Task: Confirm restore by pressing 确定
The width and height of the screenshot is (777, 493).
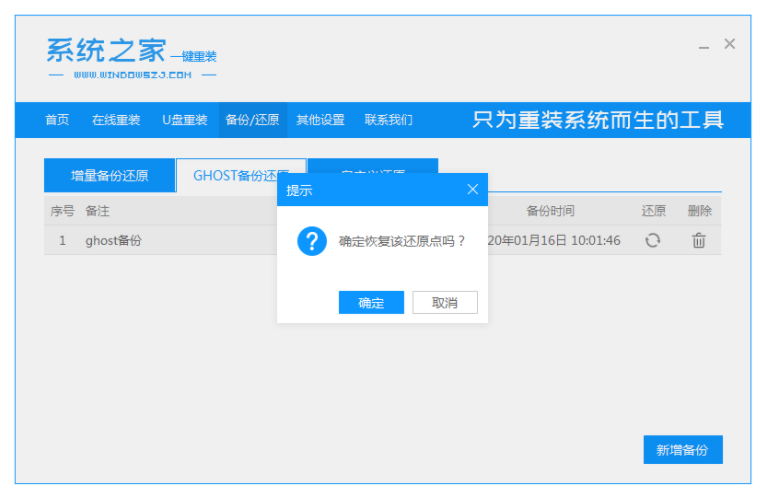Action: coord(371,303)
